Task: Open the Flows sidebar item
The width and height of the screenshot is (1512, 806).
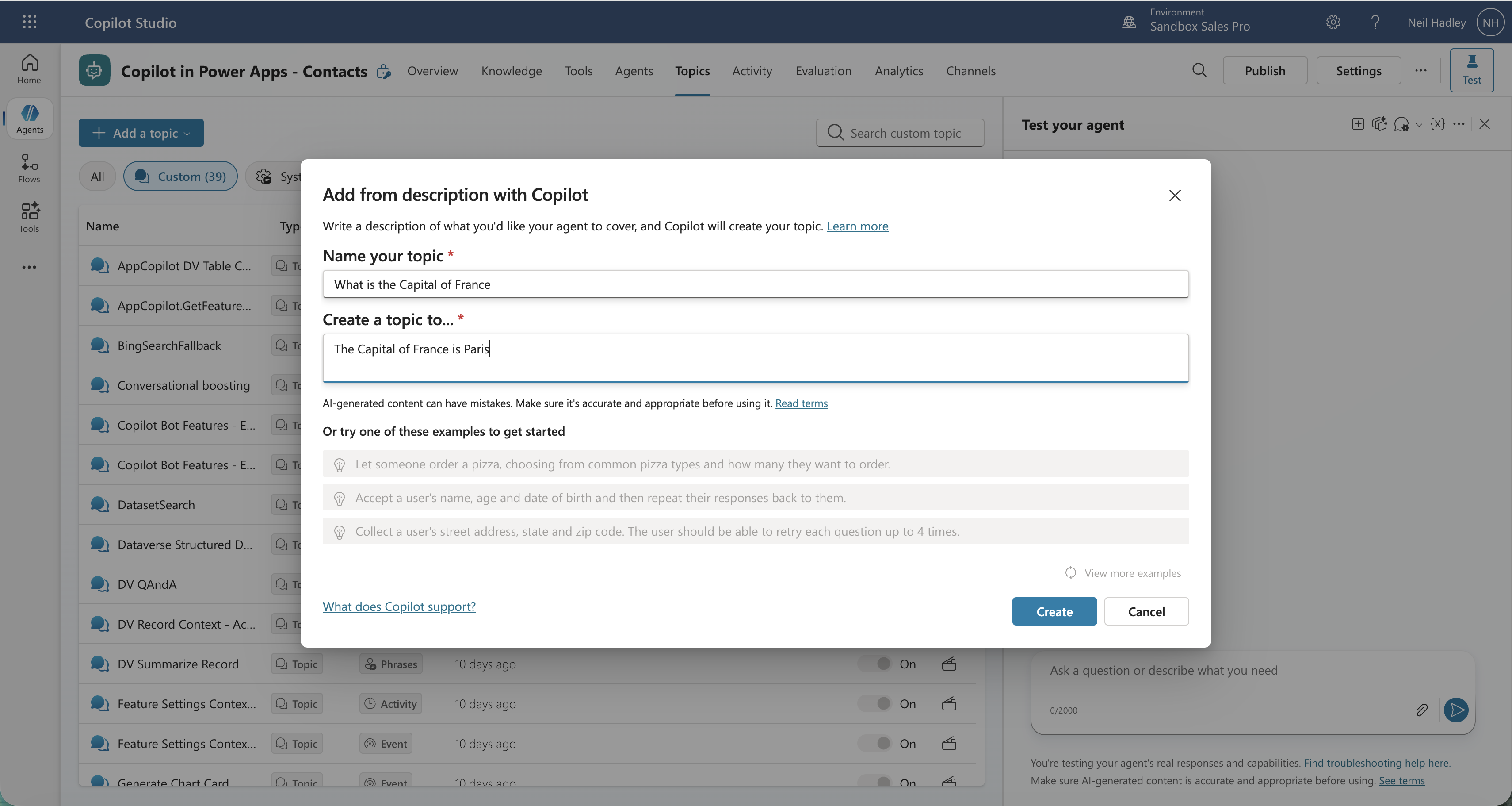Action: tap(29, 168)
